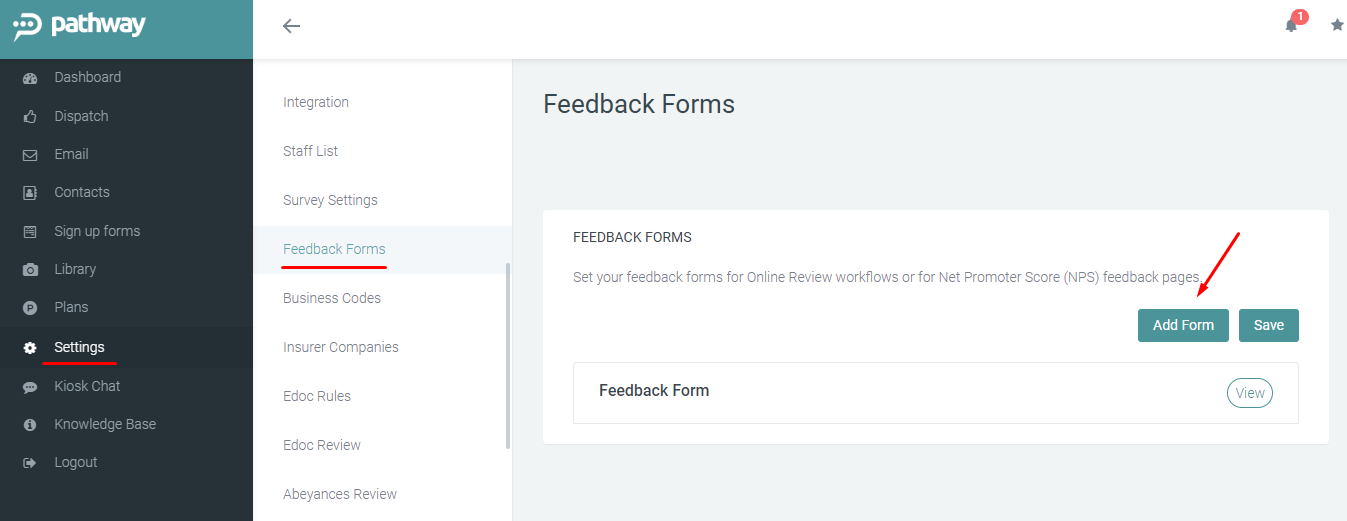Click the Add Form button

1183,325
